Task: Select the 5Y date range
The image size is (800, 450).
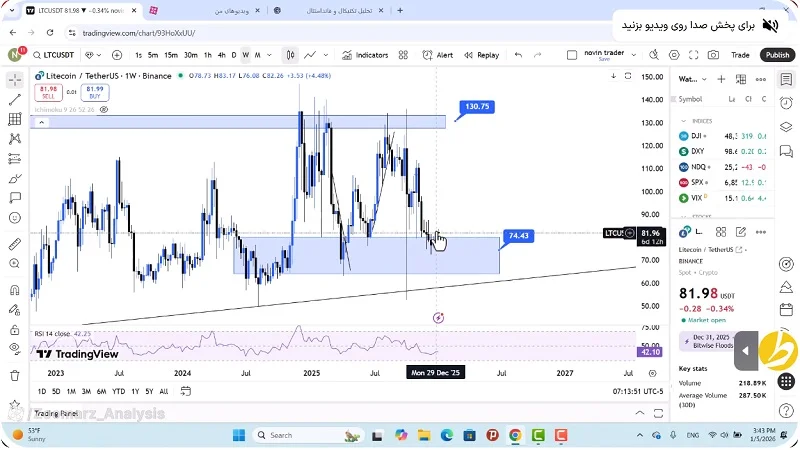Action: tap(149, 391)
